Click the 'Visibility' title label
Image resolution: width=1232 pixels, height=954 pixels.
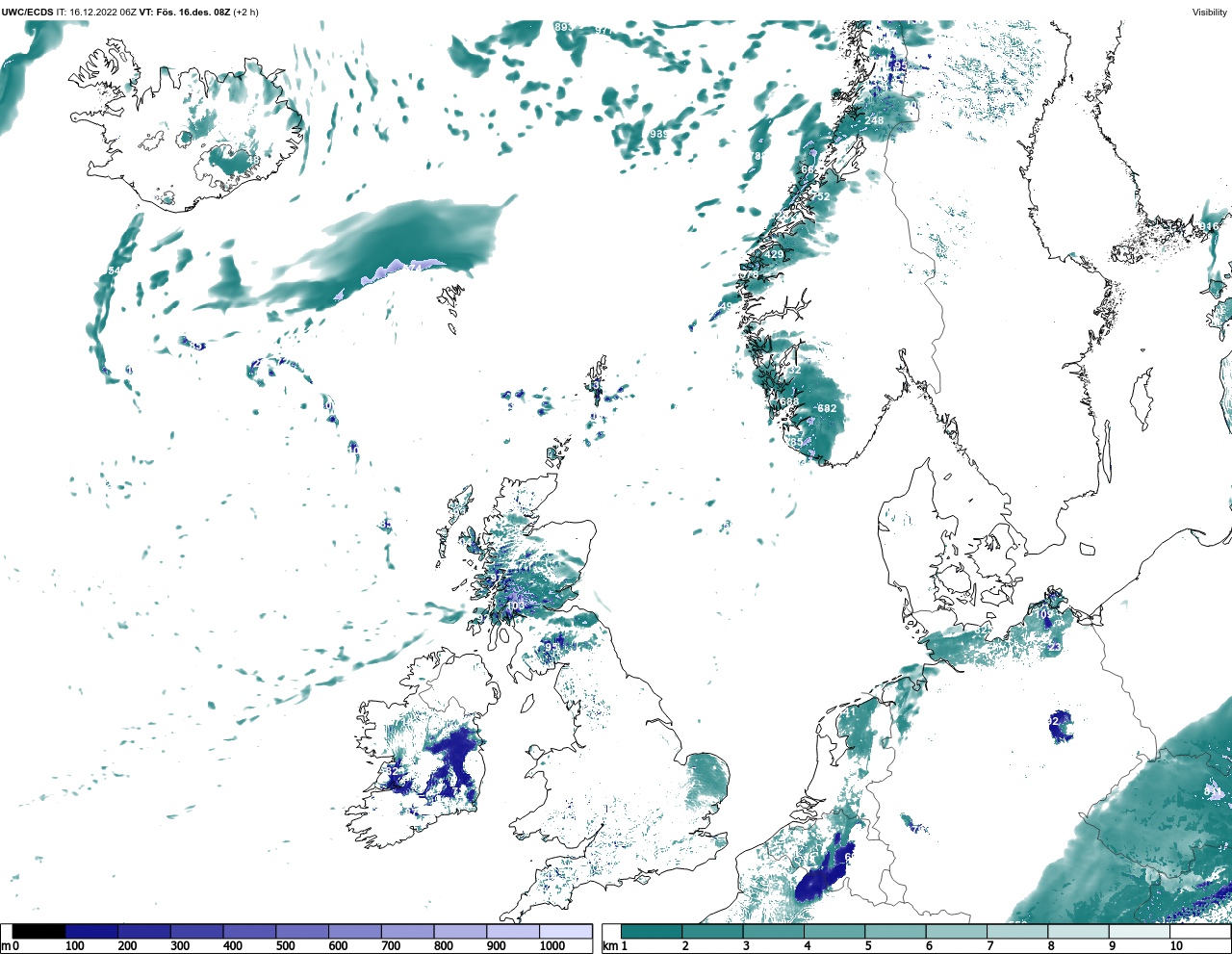tap(1209, 13)
